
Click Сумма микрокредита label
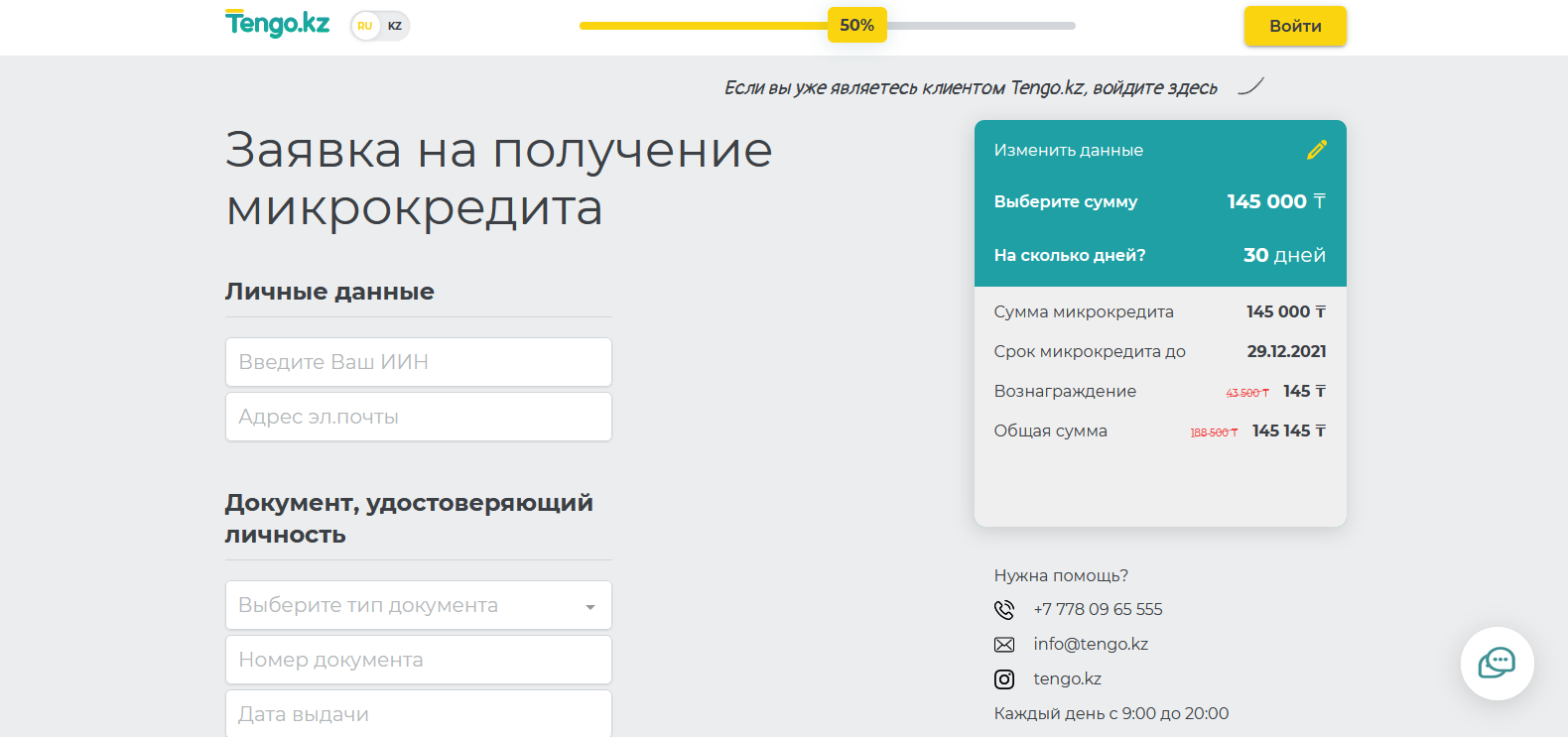coord(1084,311)
